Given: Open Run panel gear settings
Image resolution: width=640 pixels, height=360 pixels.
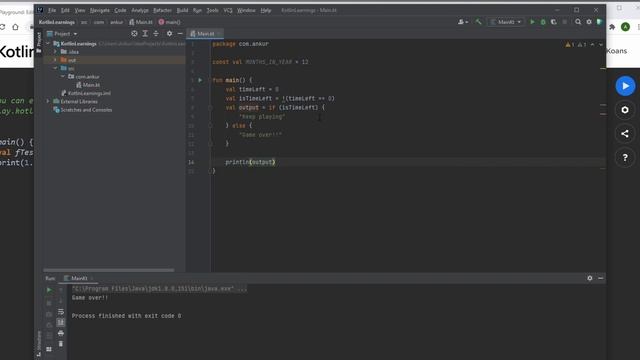Looking at the screenshot, I should pyautogui.click(x=590, y=278).
